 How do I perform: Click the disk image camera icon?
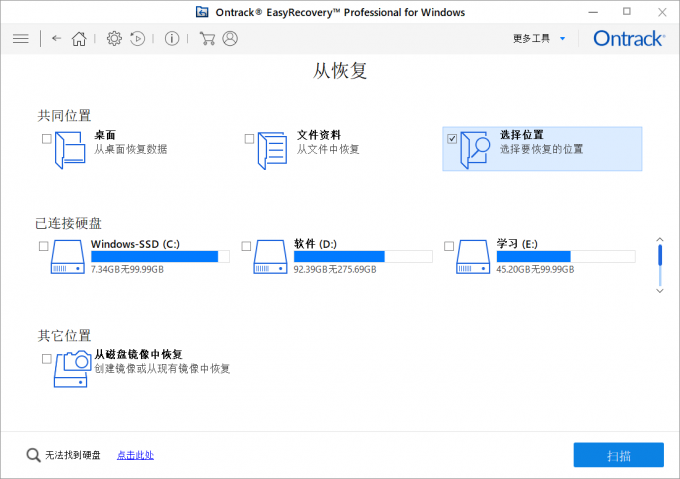(x=72, y=368)
